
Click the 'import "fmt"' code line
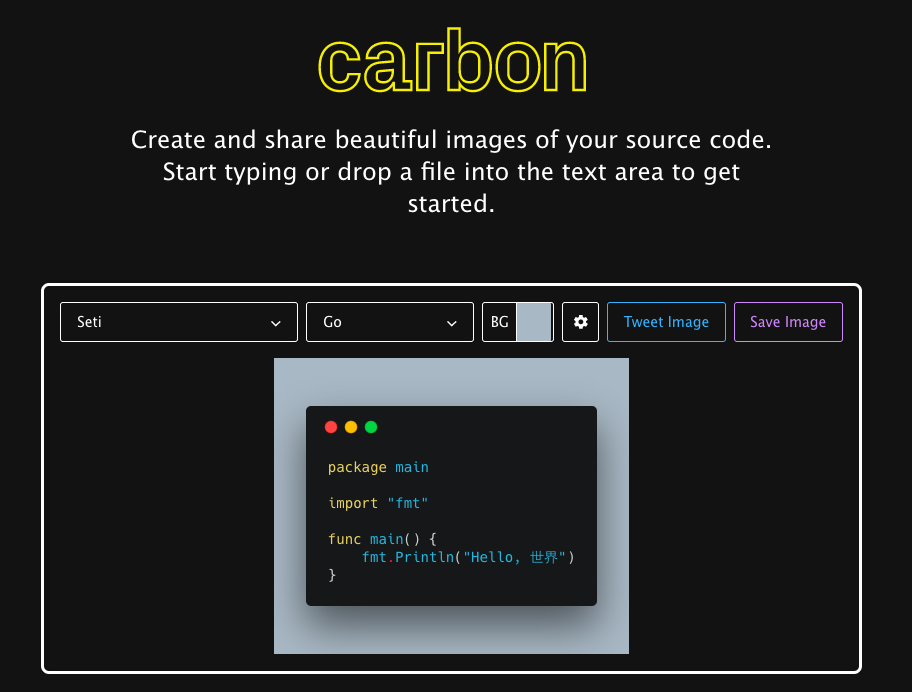(x=378, y=503)
